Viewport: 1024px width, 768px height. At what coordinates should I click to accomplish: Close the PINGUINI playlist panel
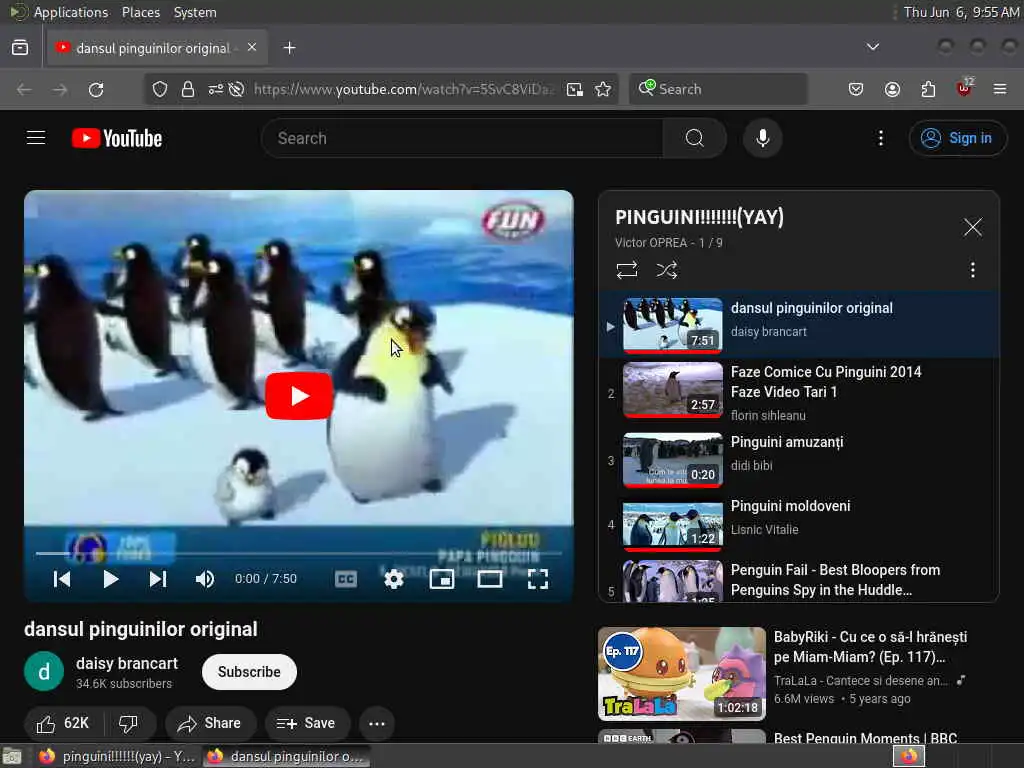[972, 227]
